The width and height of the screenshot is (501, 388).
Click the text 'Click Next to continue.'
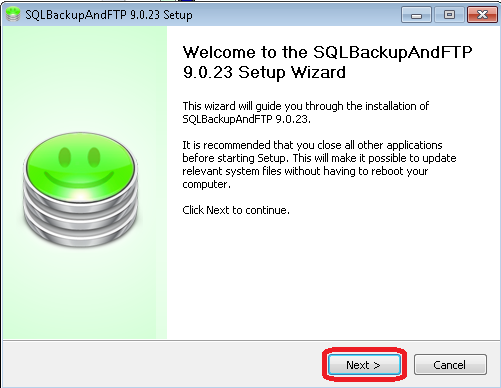[x=236, y=210]
